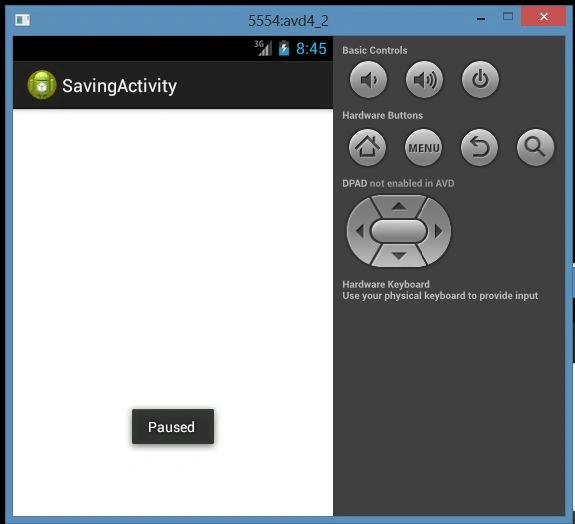575x524 pixels.
Task: Maximize the 5554:avd4_2 emulator window
Action: coord(508,17)
